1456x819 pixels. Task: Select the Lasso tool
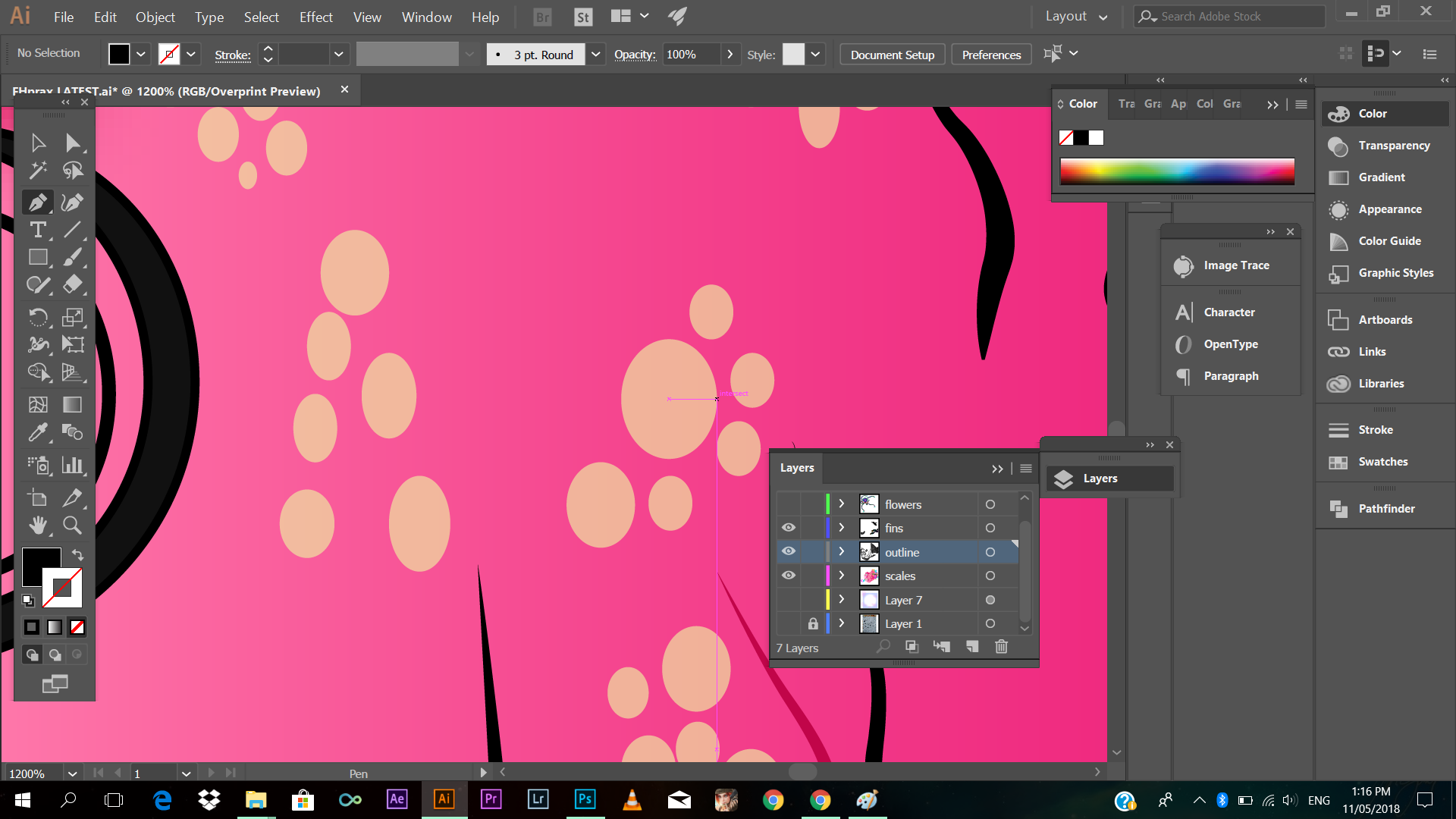coord(73,171)
